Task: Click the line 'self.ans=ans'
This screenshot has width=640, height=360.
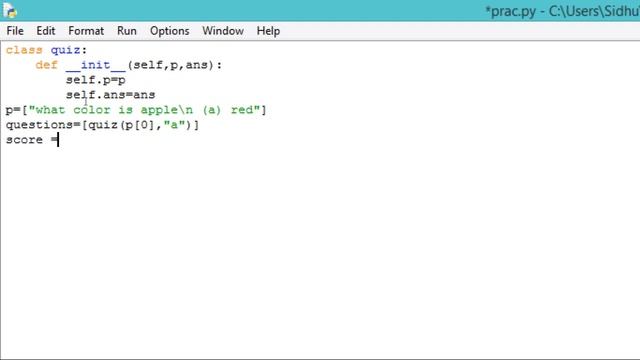Action: point(111,95)
